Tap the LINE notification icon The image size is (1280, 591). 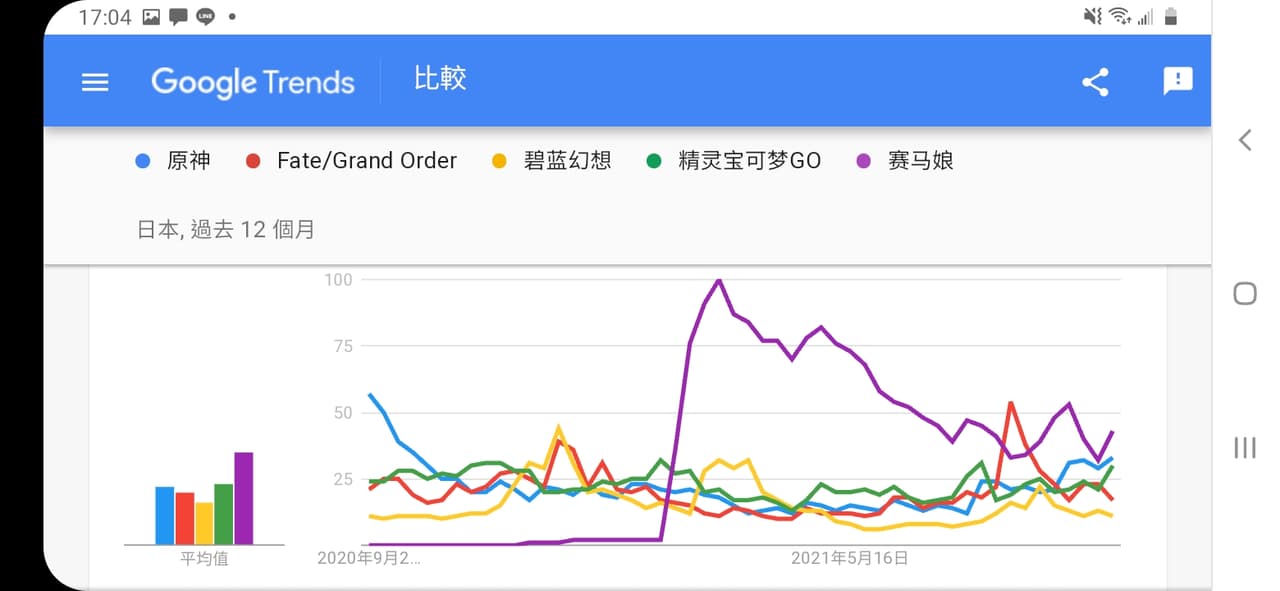coord(205,17)
